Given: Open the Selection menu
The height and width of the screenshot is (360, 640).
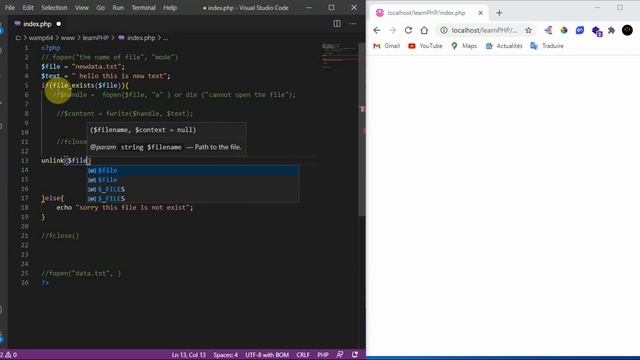Looking at the screenshot, I should (54, 8).
